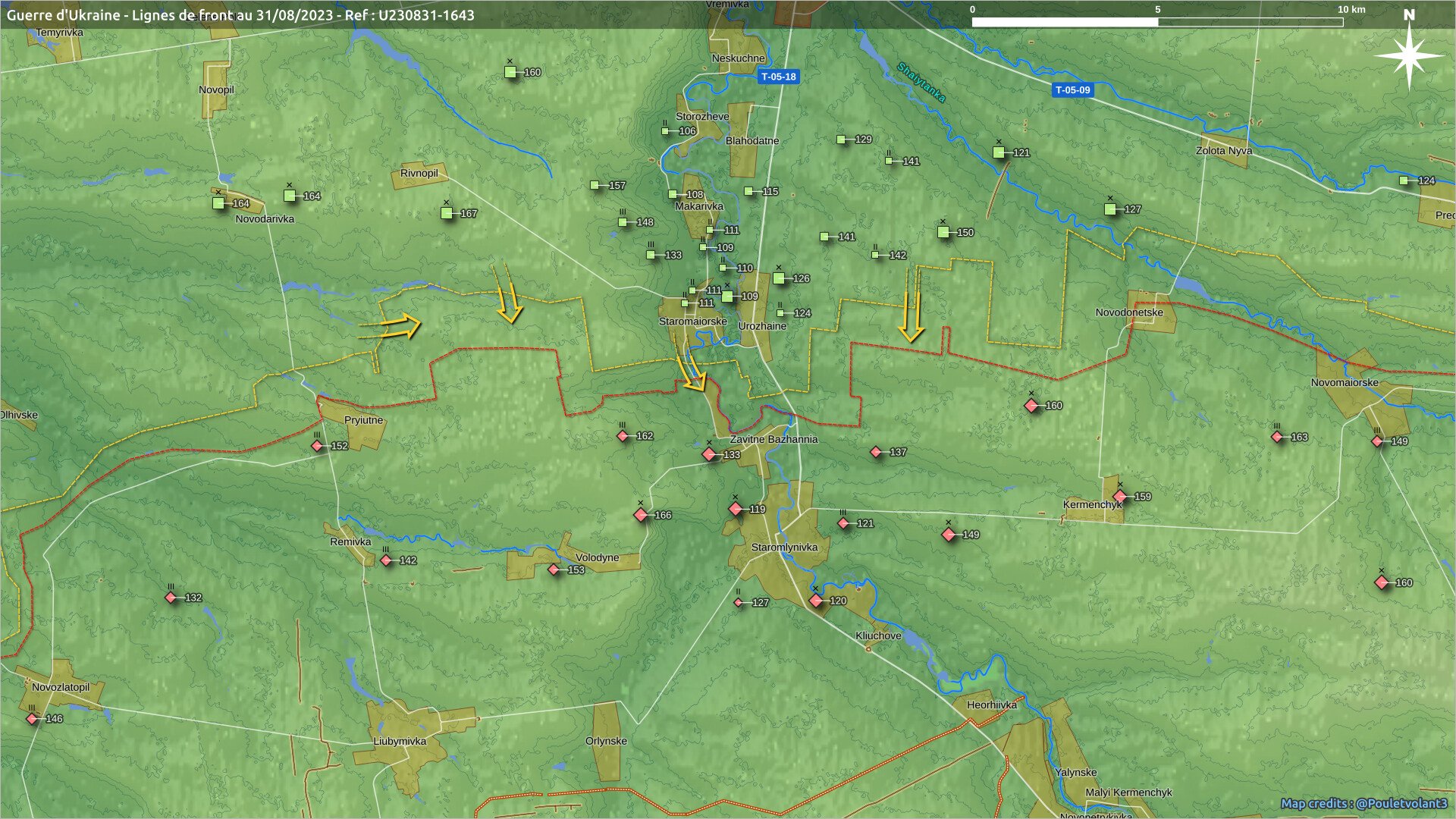
Task: Select the Yalynske town label
Action: (x=1076, y=772)
